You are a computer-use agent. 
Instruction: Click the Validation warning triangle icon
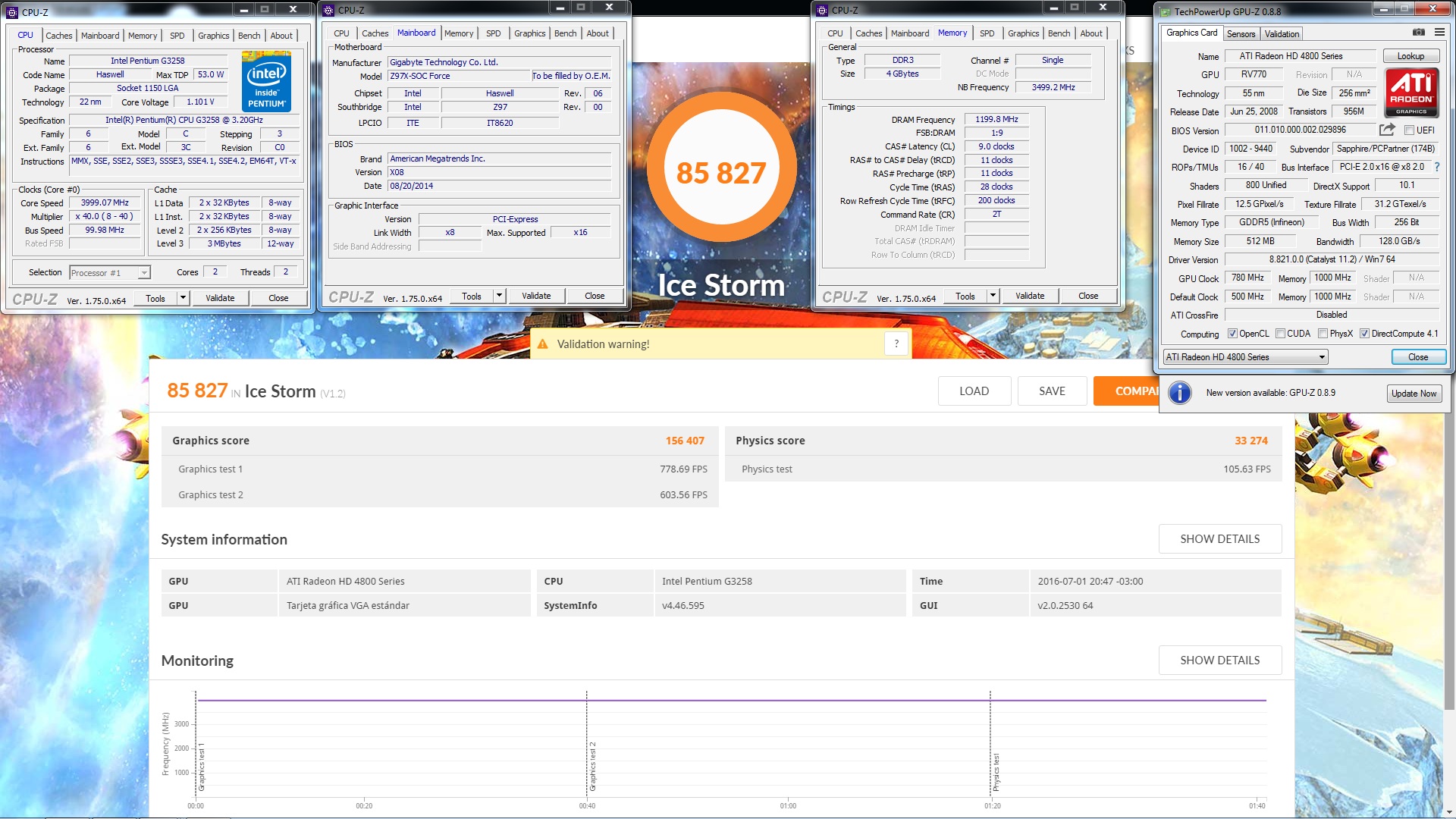click(543, 344)
